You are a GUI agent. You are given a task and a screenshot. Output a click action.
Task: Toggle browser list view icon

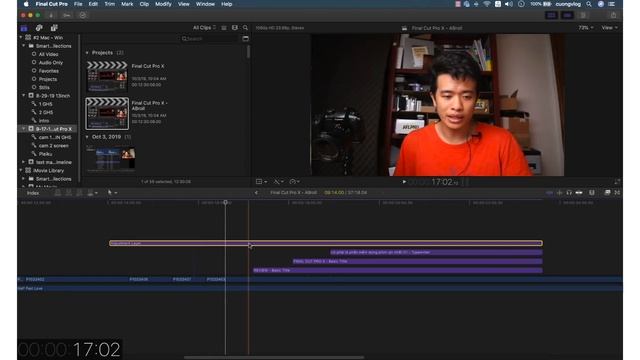click(224, 28)
